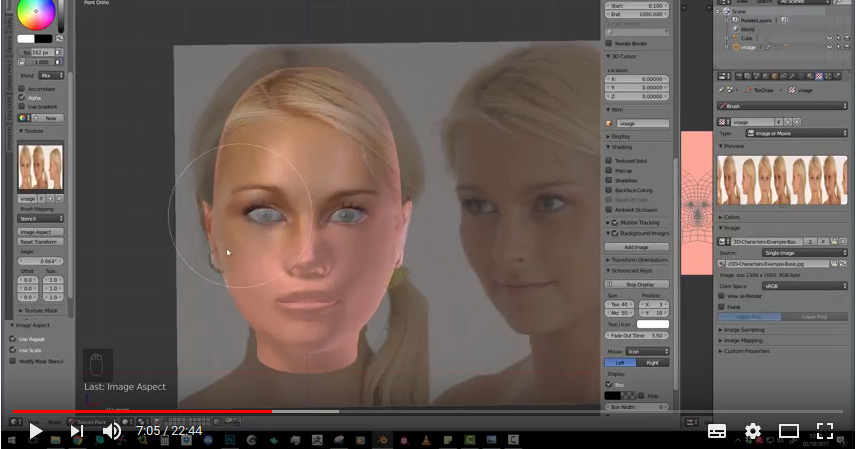
Task: Unlink the visage texture with X icon in Texture panel
Action: click(x=60, y=198)
